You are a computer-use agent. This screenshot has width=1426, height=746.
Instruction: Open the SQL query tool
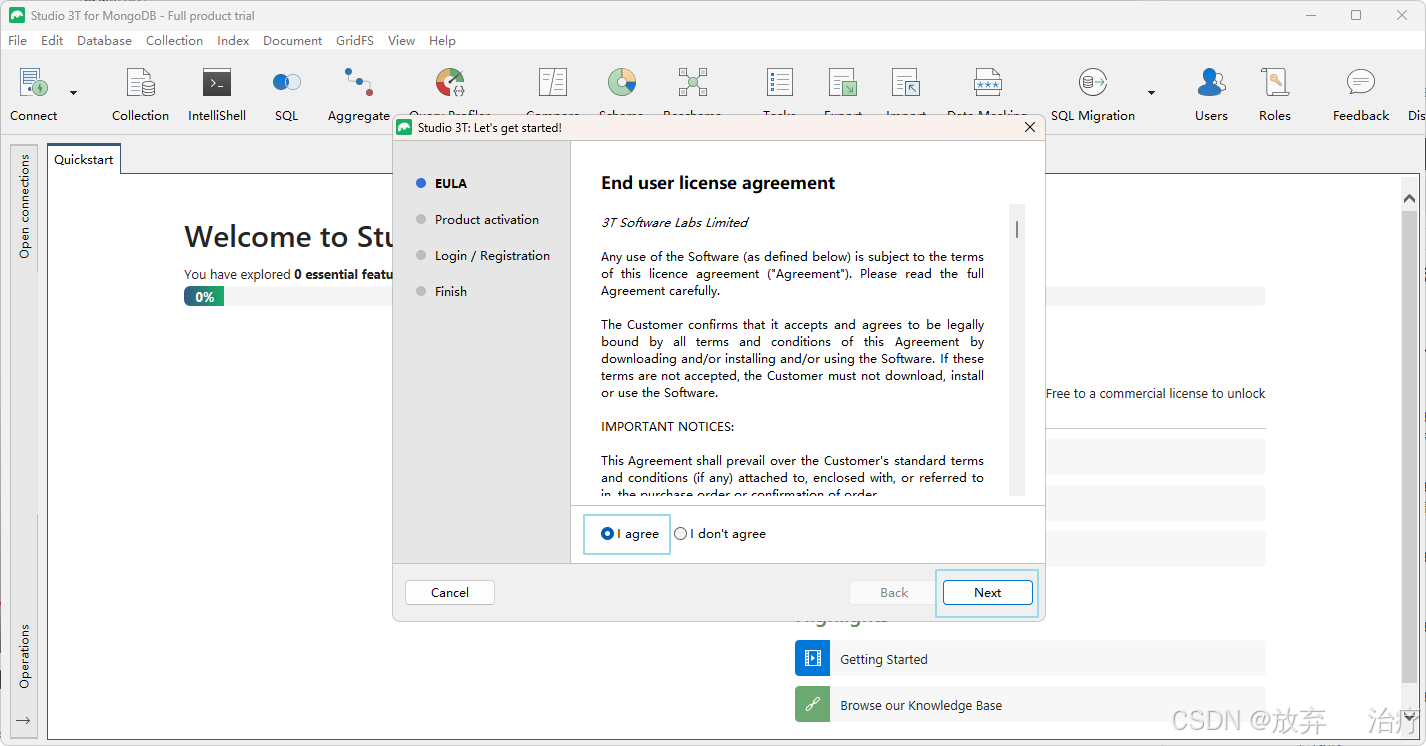(x=287, y=83)
